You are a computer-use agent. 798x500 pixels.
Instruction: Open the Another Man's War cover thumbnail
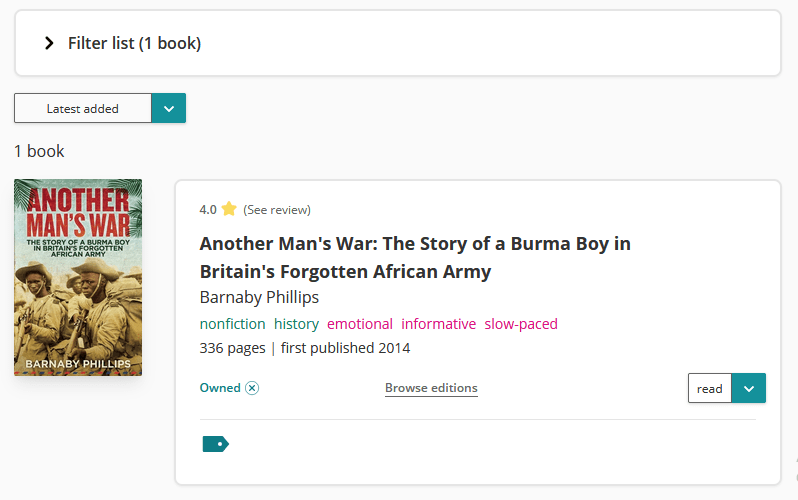pos(78,277)
